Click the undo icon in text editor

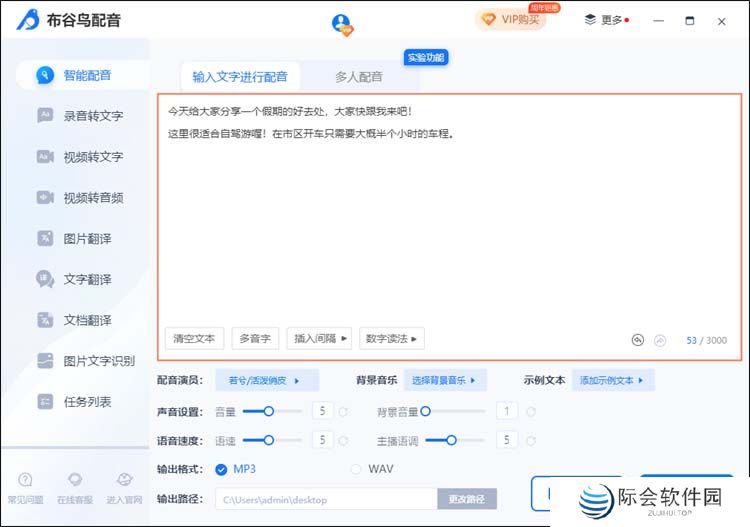point(638,340)
